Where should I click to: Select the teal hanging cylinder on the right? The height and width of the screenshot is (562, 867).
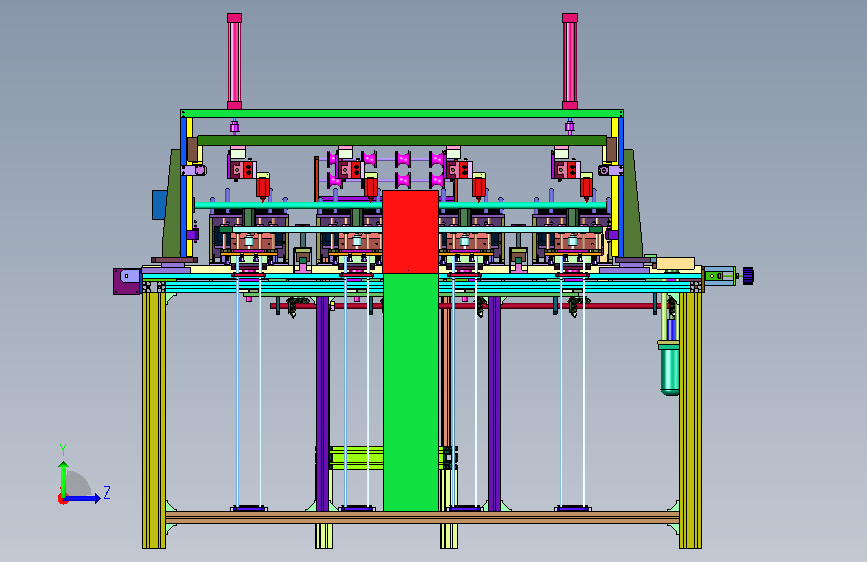670,370
